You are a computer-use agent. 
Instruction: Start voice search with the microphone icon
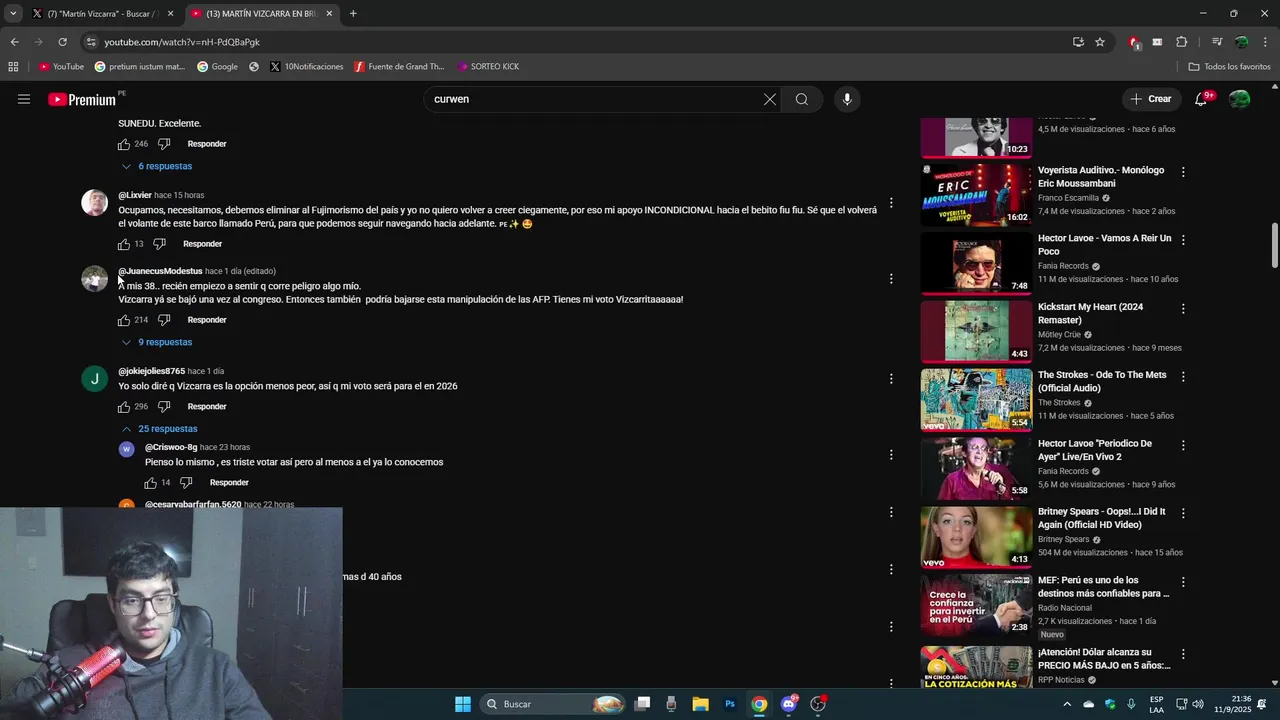click(x=847, y=99)
